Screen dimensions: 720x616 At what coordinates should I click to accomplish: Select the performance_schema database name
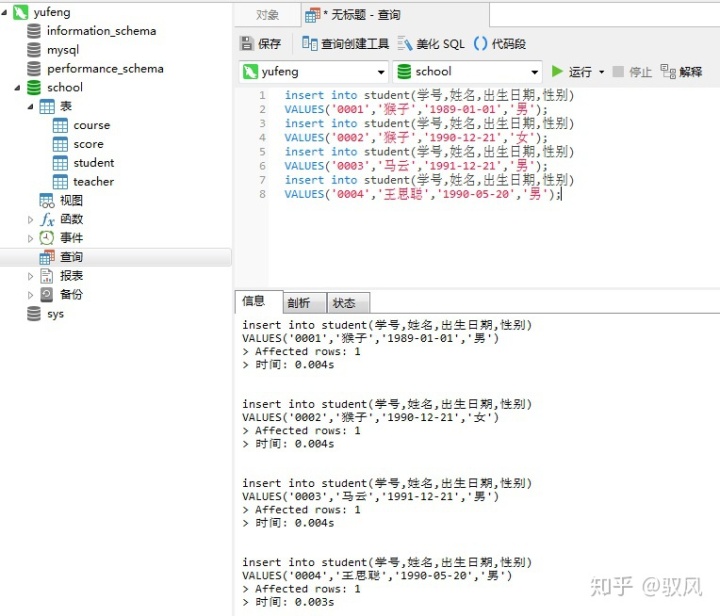coord(105,68)
